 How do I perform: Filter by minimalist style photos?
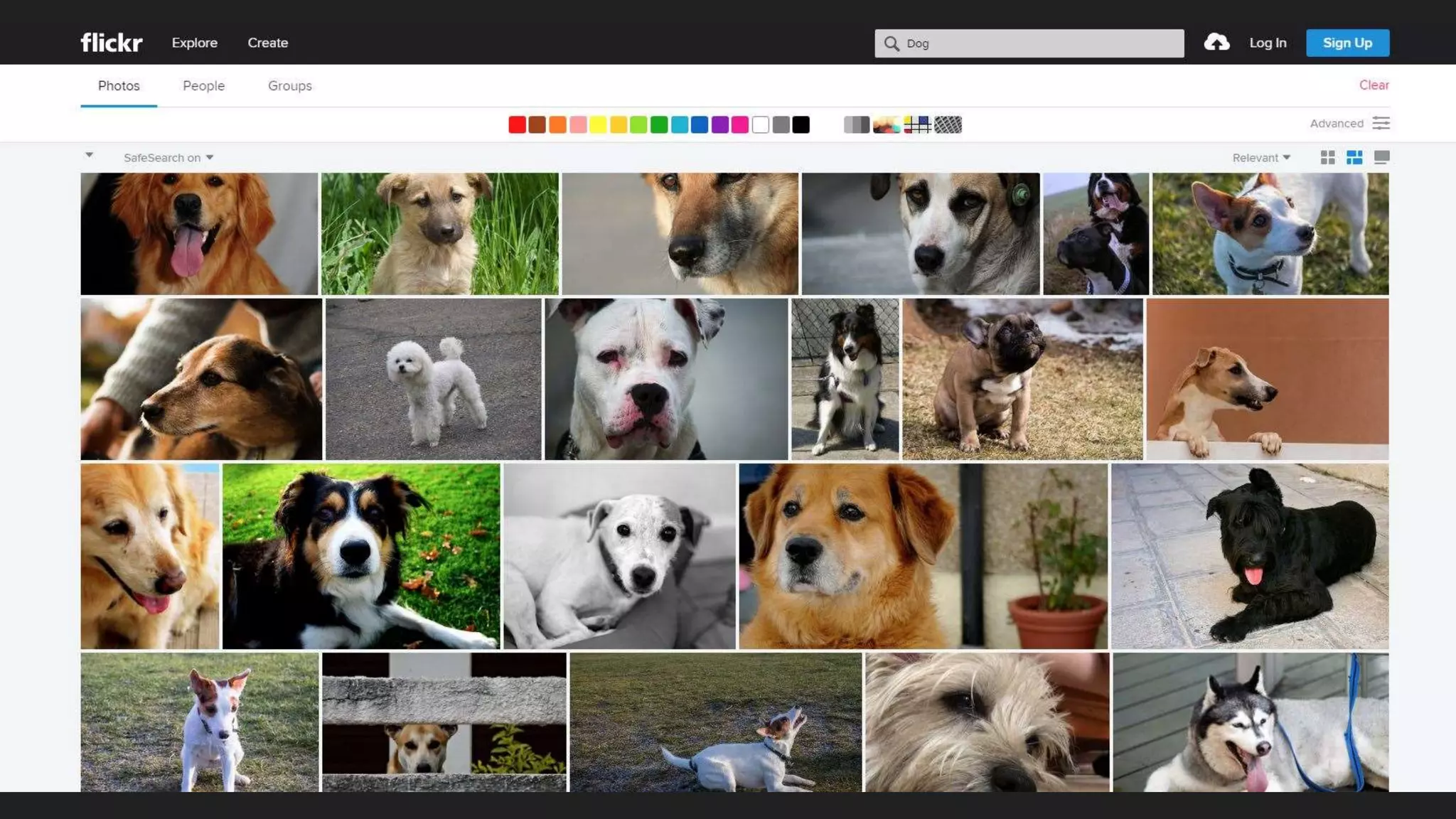(919, 124)
